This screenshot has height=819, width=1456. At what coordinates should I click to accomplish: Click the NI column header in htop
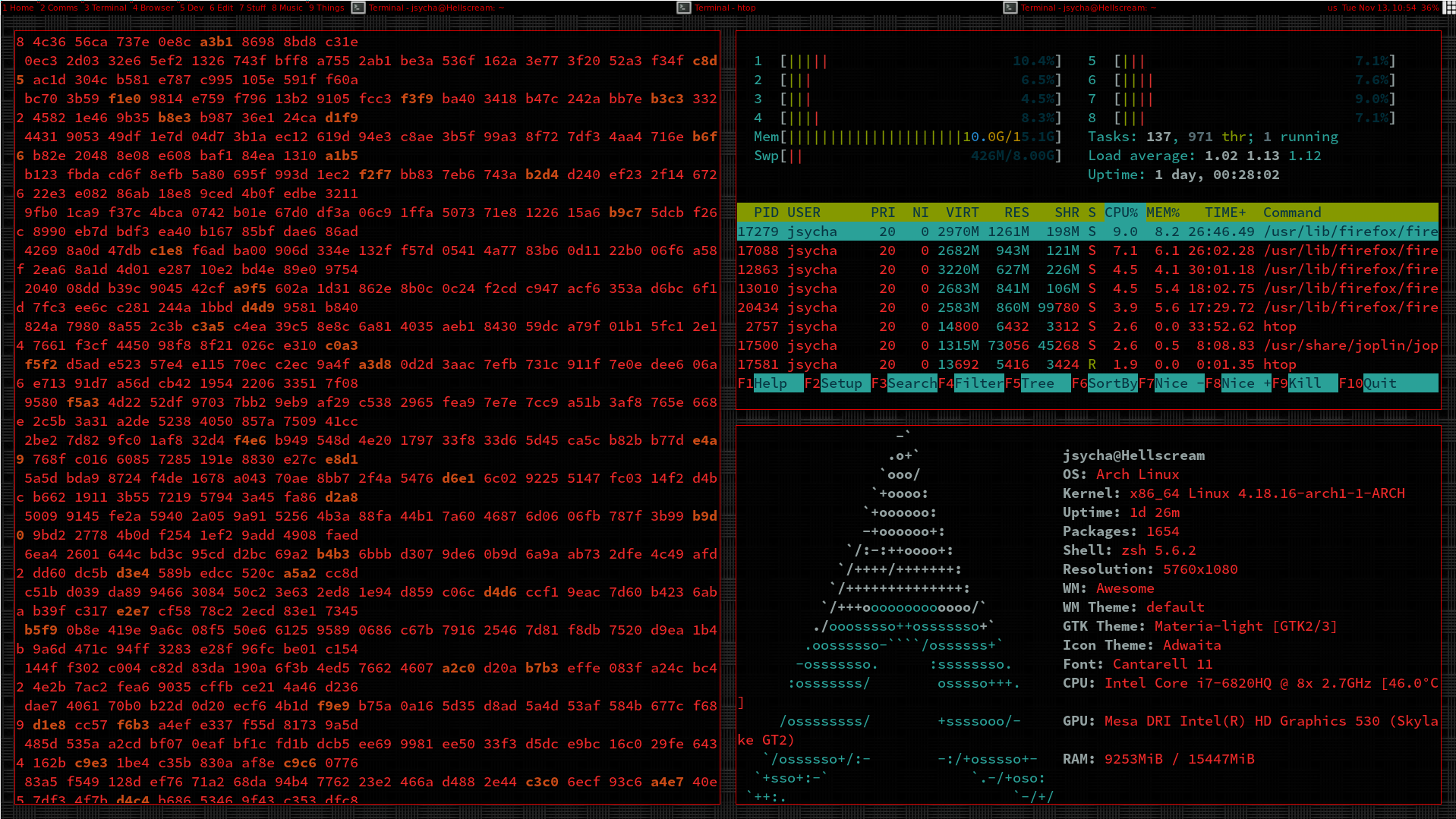(920, 213)
